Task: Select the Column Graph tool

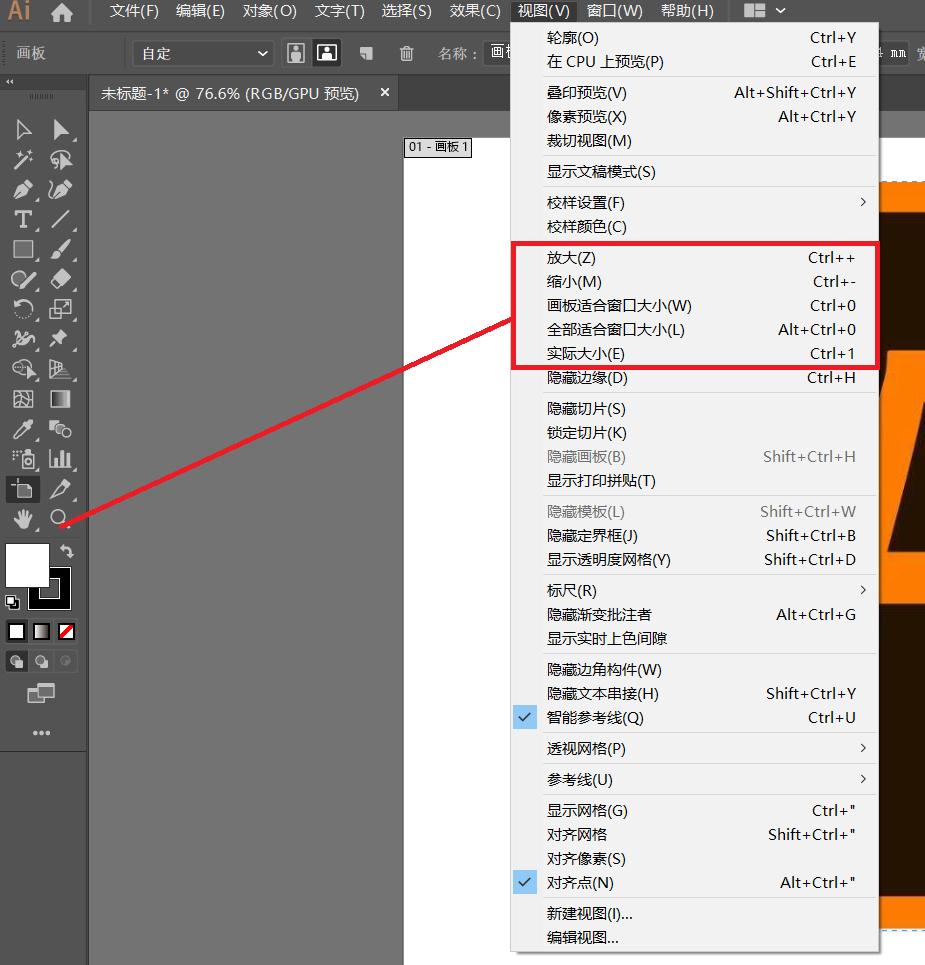Action: [60, 459]
